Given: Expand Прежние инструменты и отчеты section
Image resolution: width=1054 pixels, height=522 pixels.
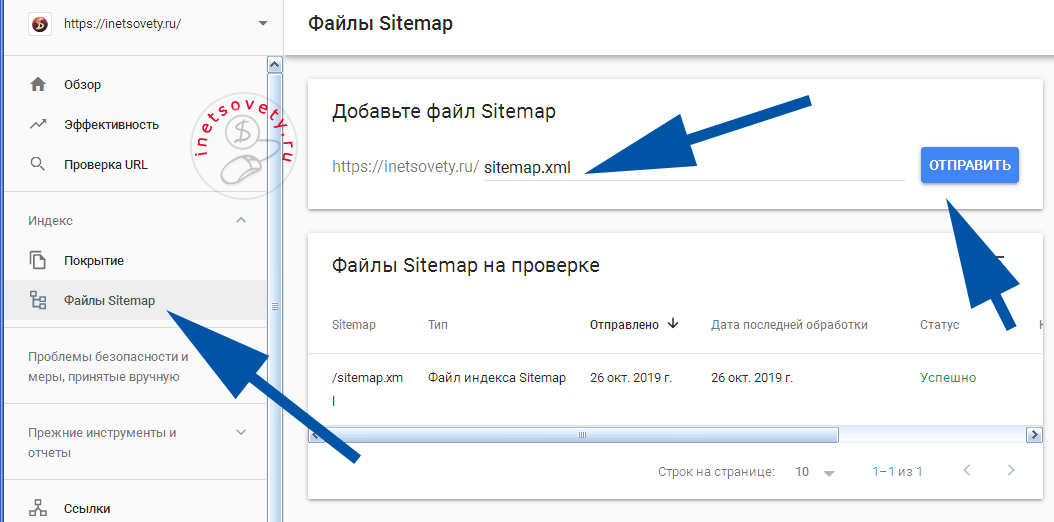Looking at the screenshot, I should pos(241,433).
